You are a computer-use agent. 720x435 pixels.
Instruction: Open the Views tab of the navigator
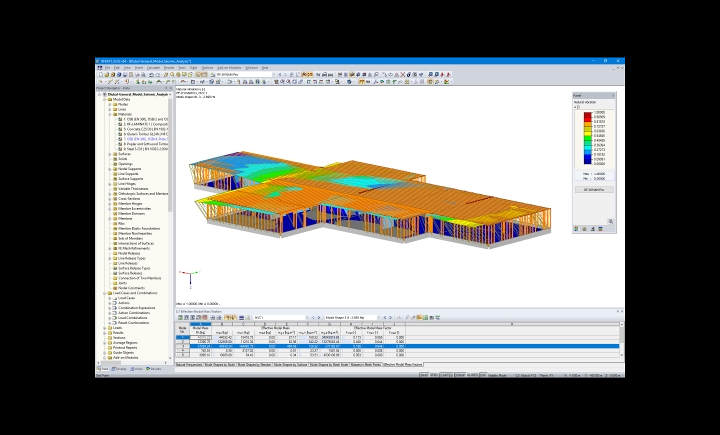(136, 369)
